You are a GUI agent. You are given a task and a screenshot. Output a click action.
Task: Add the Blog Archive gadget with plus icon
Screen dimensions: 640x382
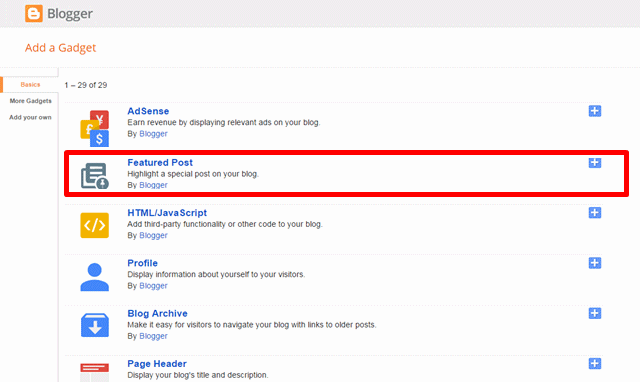(595, 313)
